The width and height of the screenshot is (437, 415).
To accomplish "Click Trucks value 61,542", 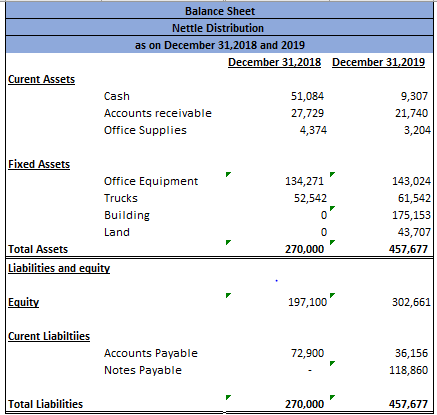I will pos(414,198).
